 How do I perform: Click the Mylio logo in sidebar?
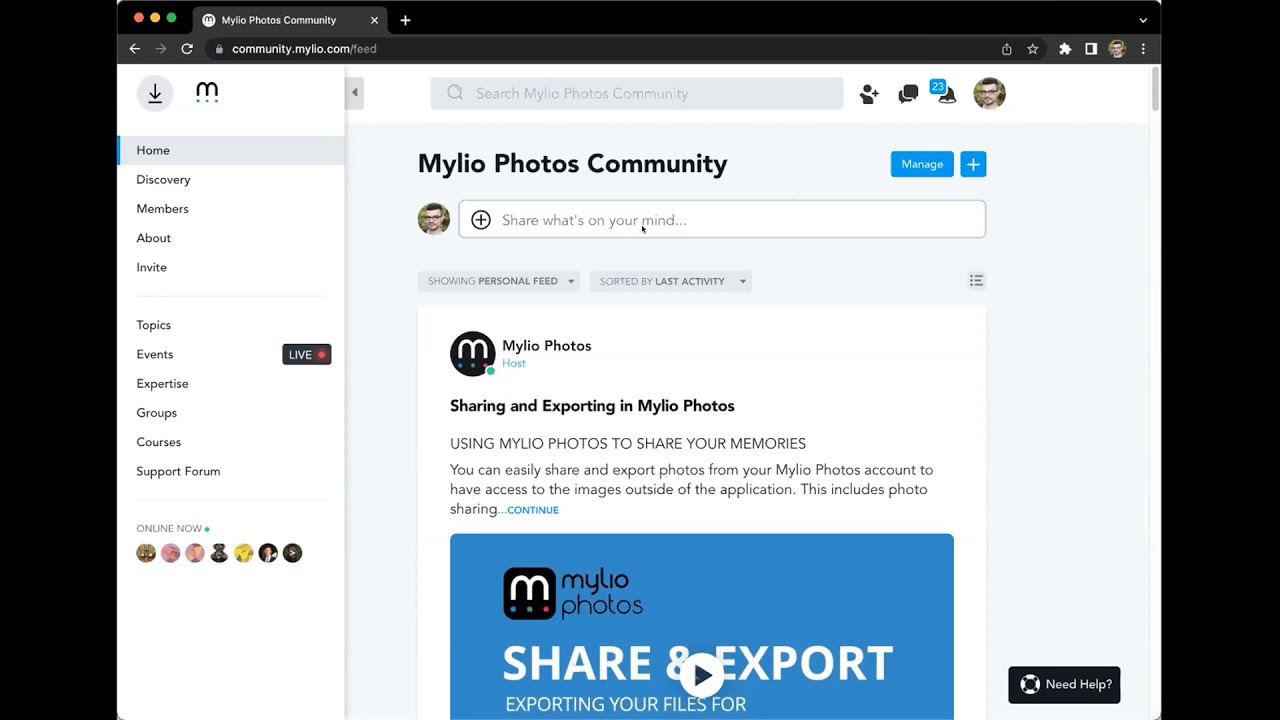click(x=207, y=93)
